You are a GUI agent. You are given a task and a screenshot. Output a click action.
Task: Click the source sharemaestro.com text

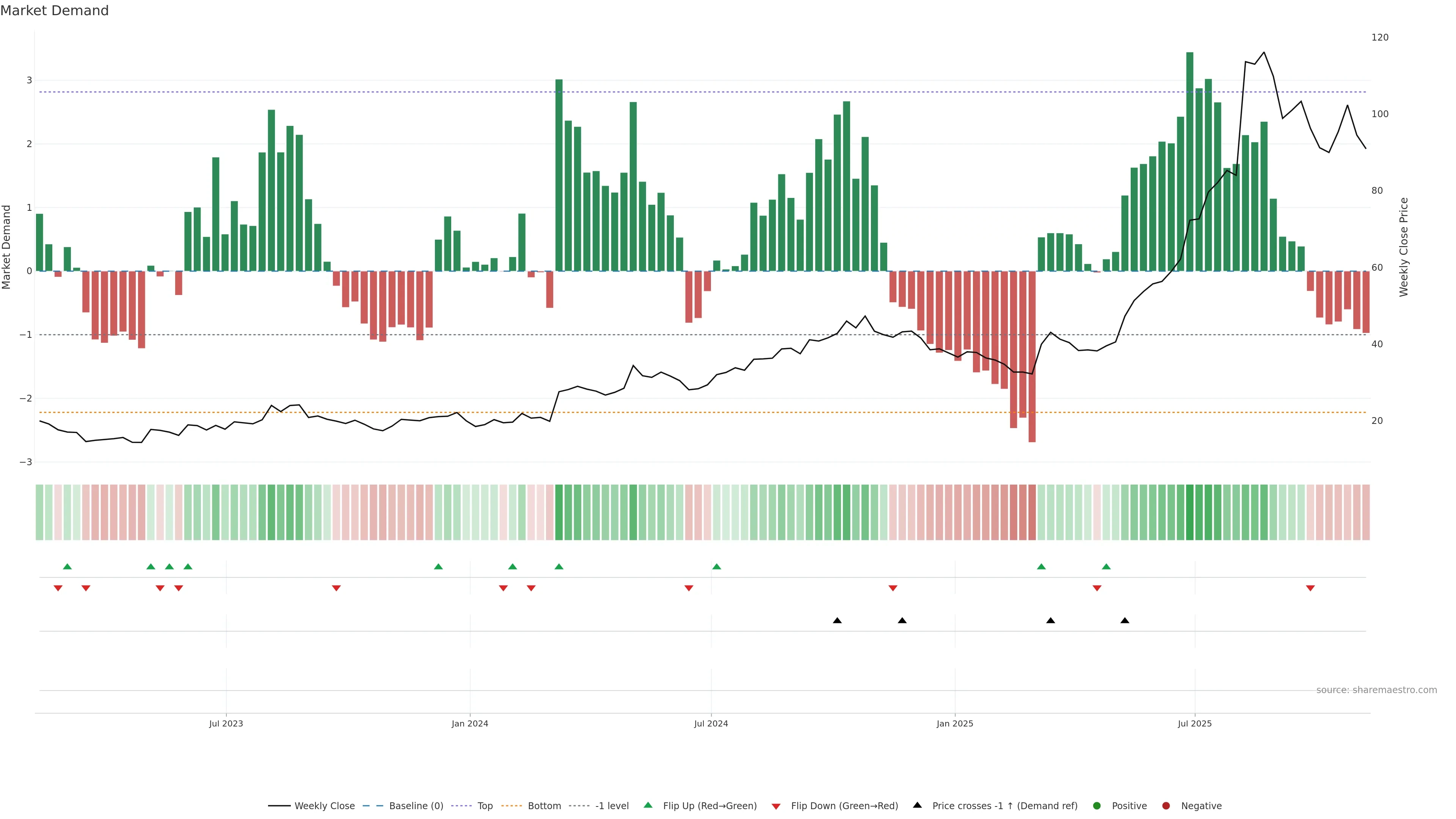coord(1376,690)
